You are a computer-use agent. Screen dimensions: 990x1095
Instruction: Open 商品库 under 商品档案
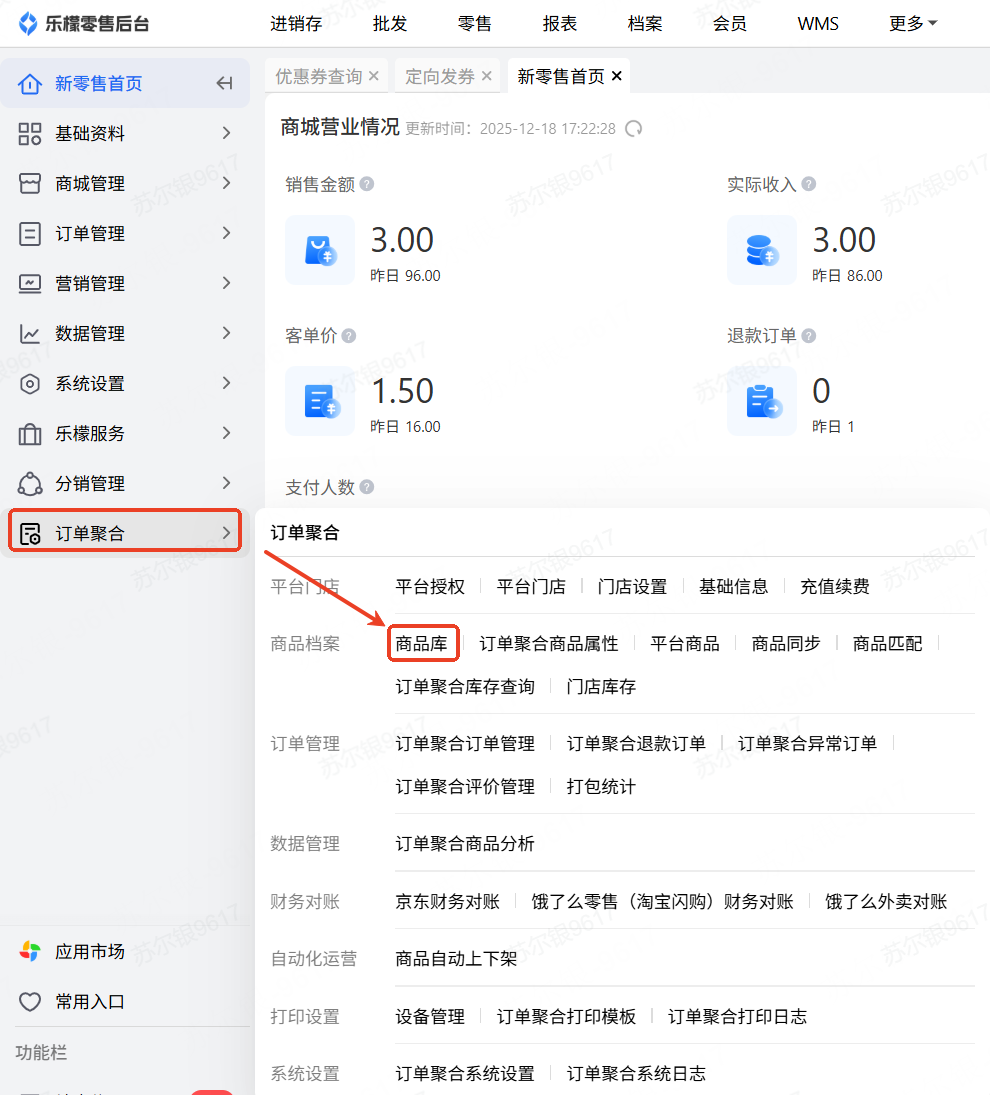click(x=422, y=643)
